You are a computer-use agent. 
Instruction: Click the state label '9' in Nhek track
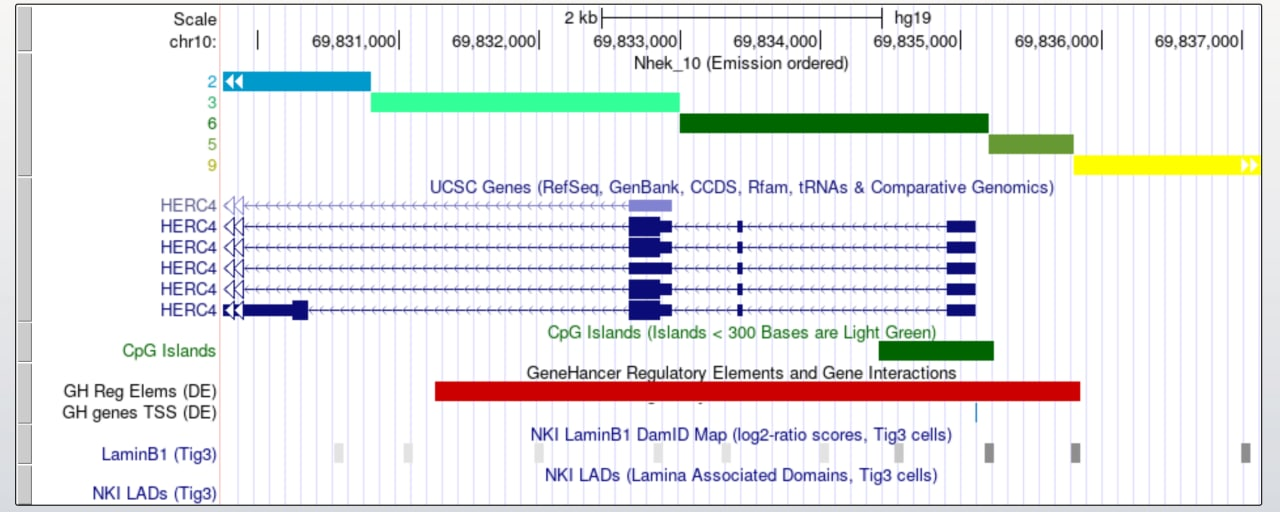(212, 165)
